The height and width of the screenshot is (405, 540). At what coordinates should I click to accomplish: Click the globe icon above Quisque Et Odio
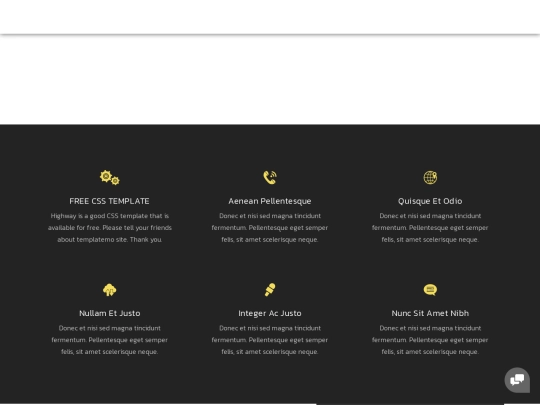point(430,178)
